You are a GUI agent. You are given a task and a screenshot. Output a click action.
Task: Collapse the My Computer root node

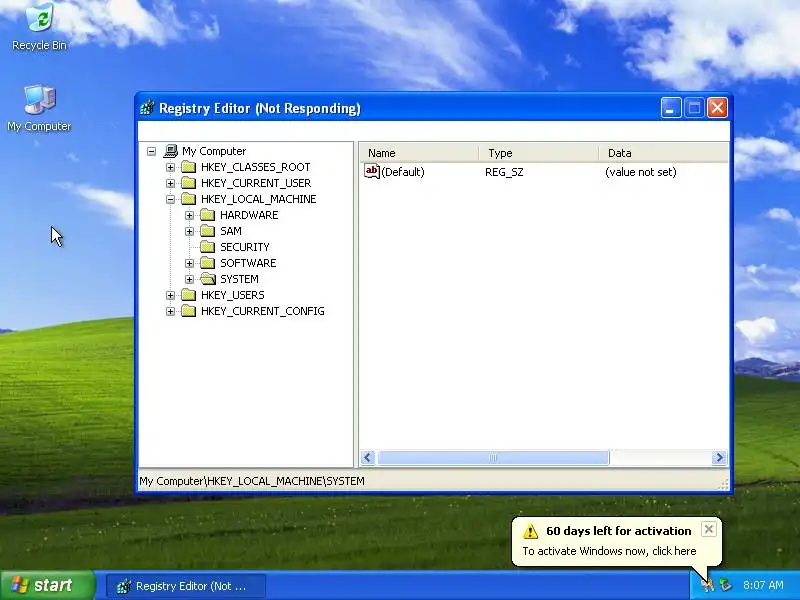coord(152,151)
